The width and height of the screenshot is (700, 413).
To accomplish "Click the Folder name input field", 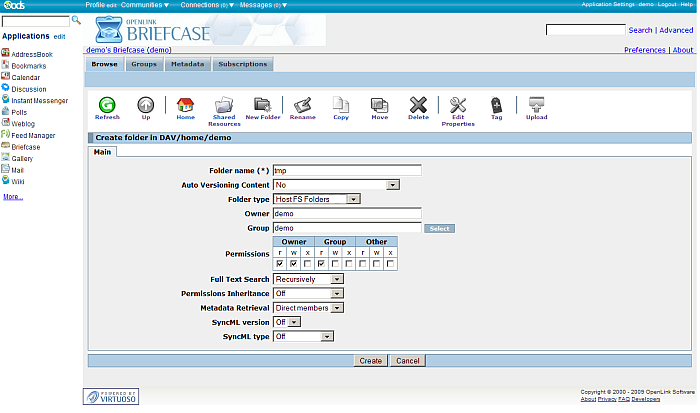I will (x=346, y=171).
